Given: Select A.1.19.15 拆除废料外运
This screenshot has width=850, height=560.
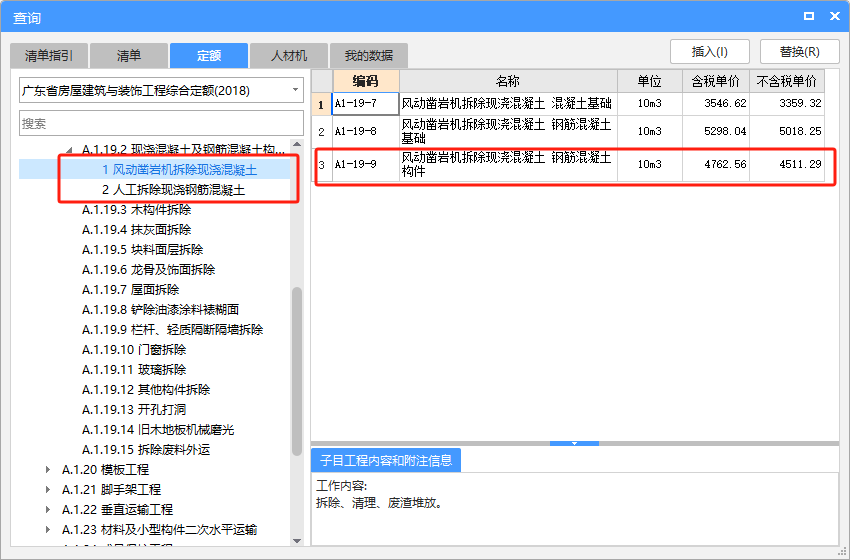Looking at the screenshot, I should click(x=146, y=450).
